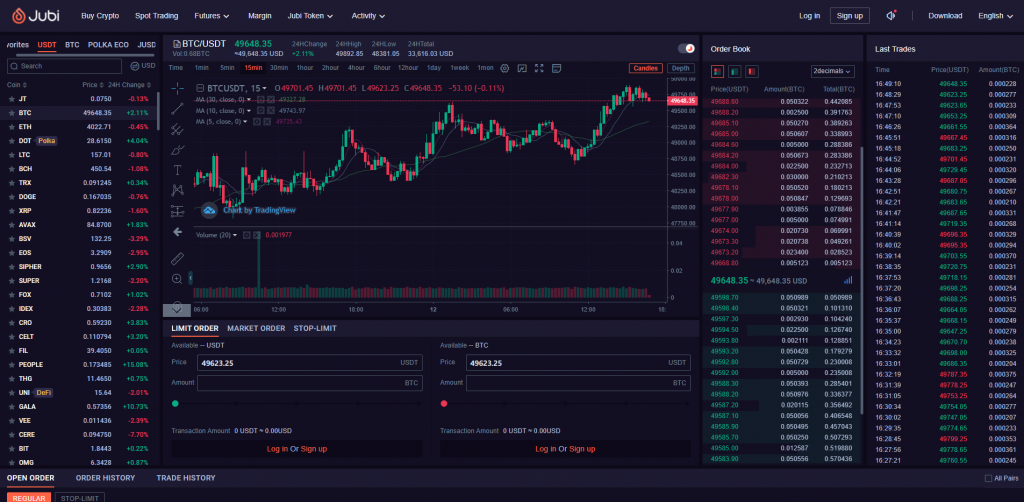
Task: Select the pitchfork drawing tool
Action: pos(177,130)
